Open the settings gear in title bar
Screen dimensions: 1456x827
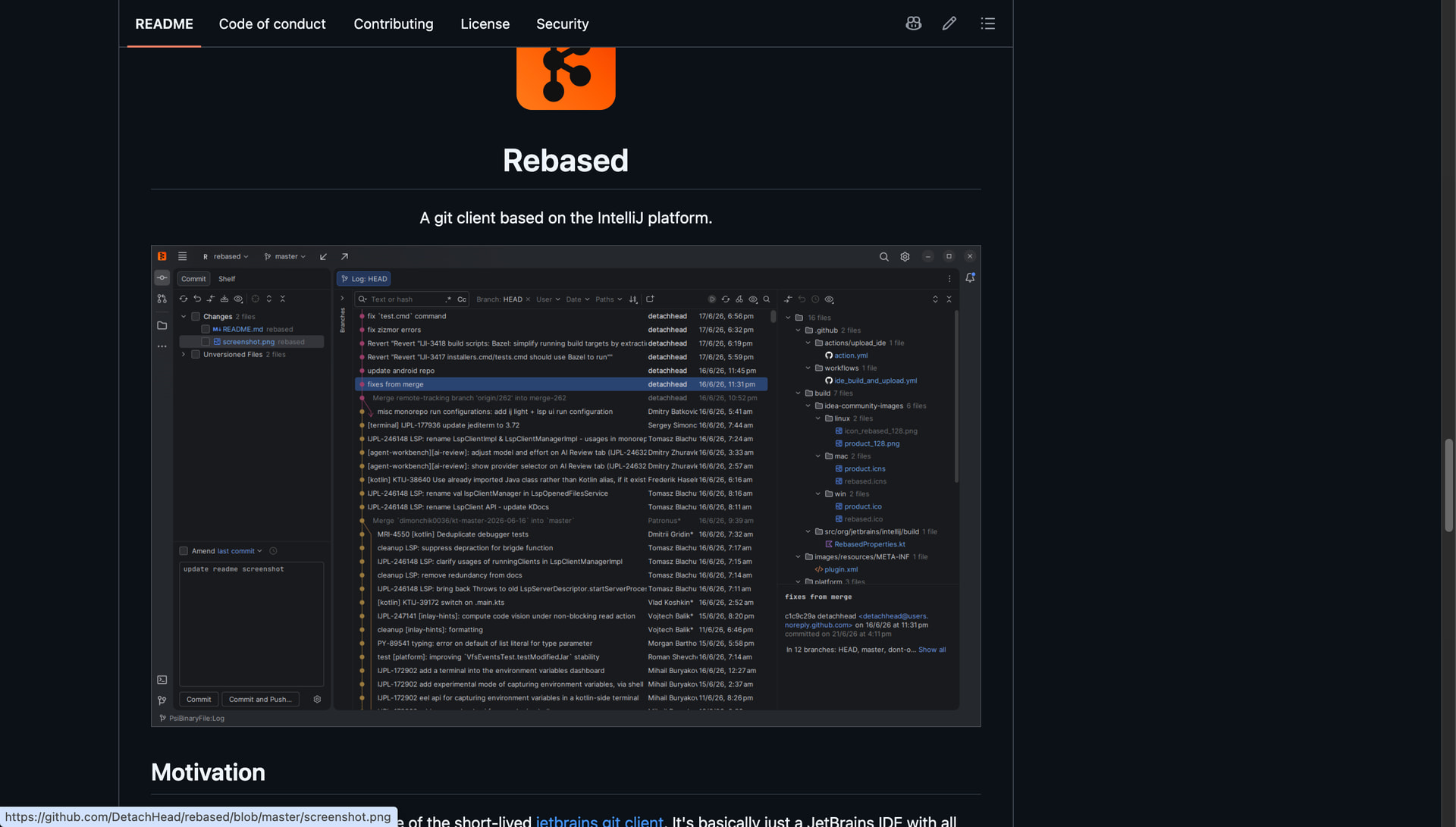(905, 257)
